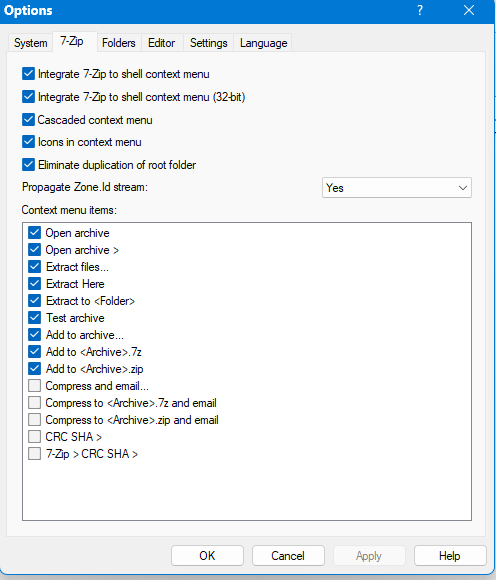Check Compress to <Archive>.7z and email
496x580 pixels.
click(34, 403)
